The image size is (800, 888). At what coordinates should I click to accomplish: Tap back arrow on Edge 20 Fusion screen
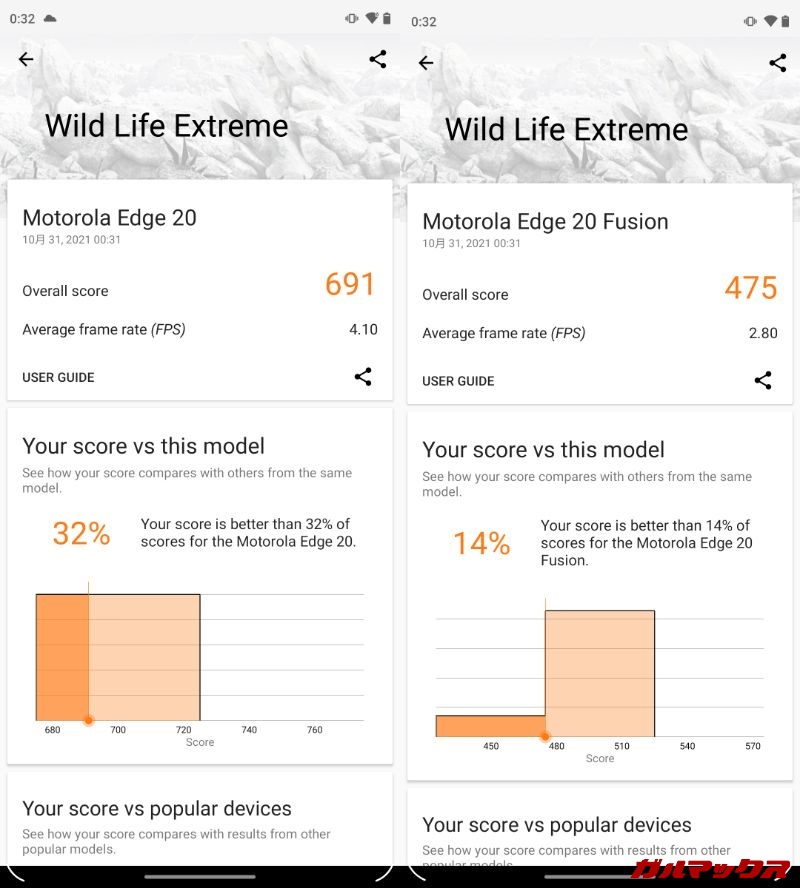coord(426,63)
